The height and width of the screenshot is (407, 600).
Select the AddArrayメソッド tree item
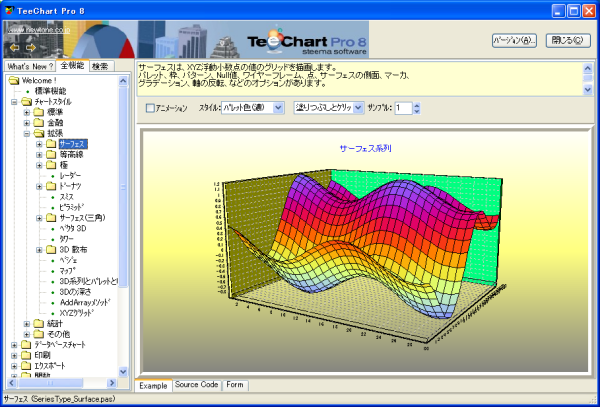pyautogui.click(x=85, y=303)
